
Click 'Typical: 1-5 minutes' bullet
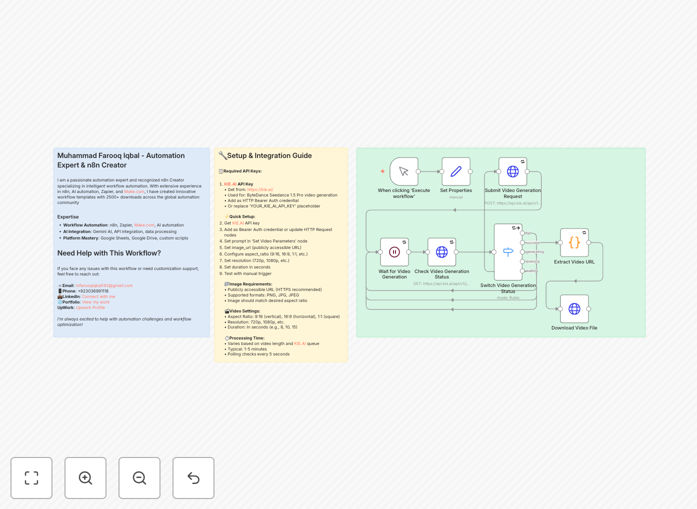[x=247, y=349]
